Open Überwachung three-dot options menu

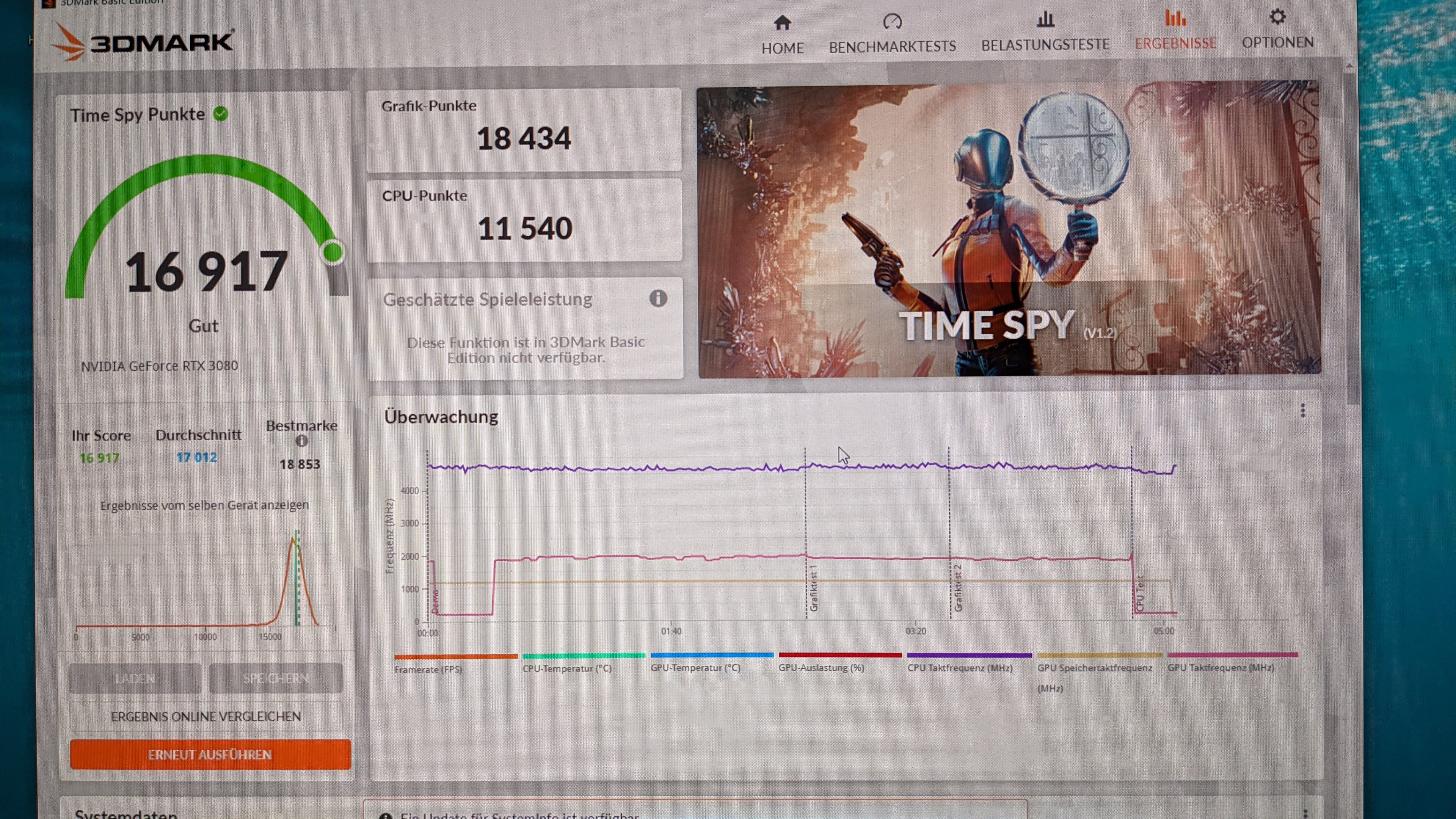[x=1303, y=411]
